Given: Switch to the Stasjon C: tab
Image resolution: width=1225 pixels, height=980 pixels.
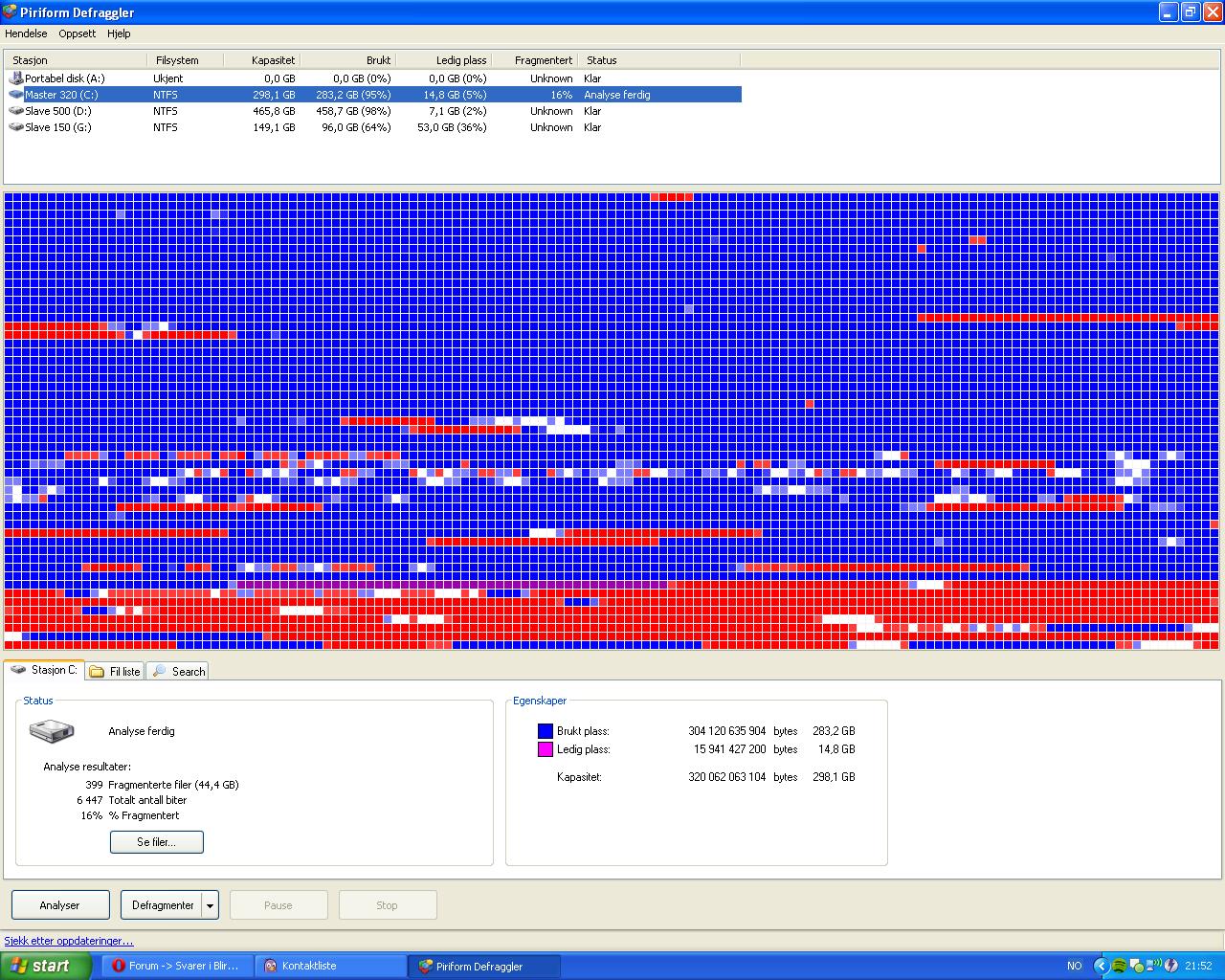Looking at the screenshot, I should (44, 670).
